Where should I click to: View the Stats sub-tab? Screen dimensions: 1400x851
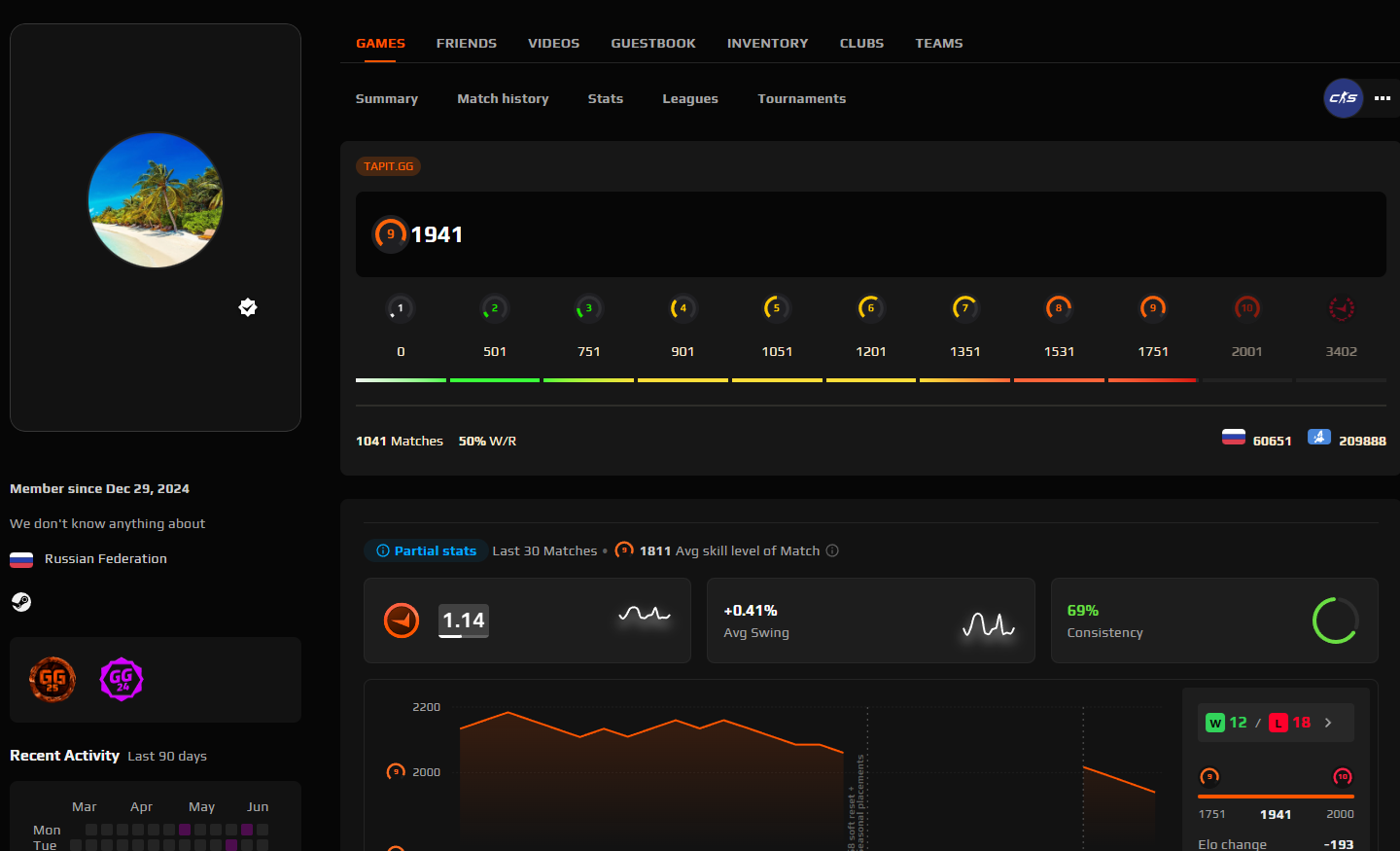point(605,98)
